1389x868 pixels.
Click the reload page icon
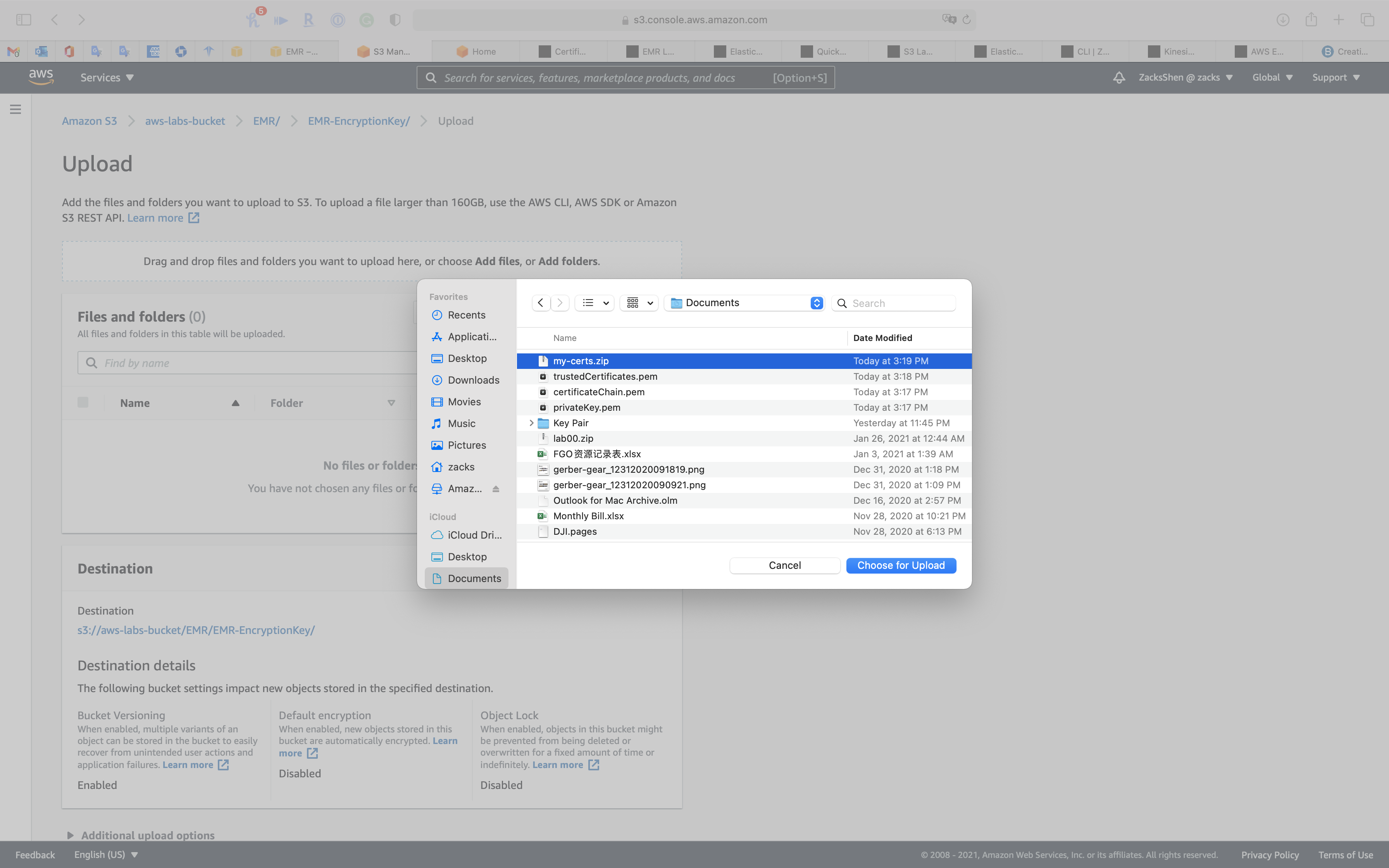pyautogui.click(x=967, y=19)
